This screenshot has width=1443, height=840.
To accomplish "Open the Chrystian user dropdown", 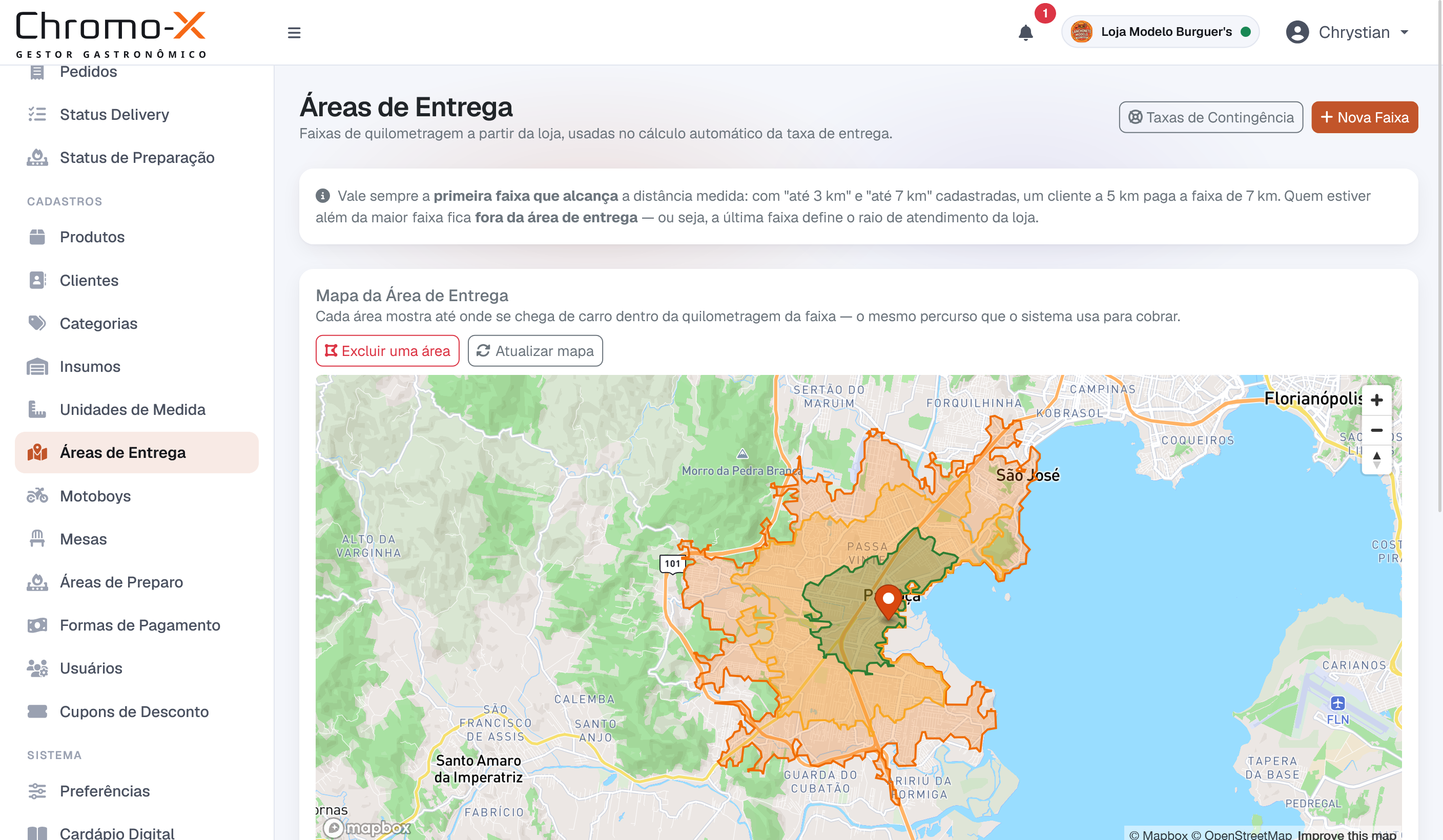I will click(x=1347, y=32).
